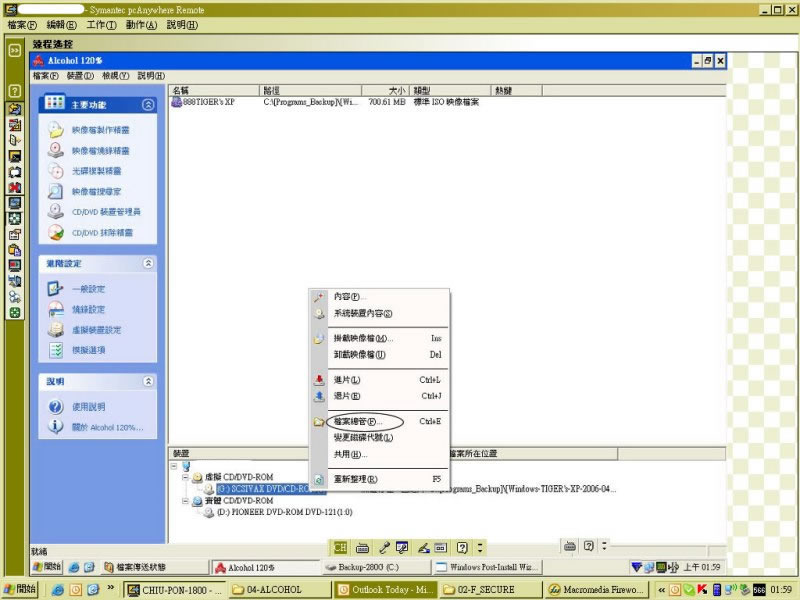Choose 重新整理(R) refresh entry

[x=379, y=479]
